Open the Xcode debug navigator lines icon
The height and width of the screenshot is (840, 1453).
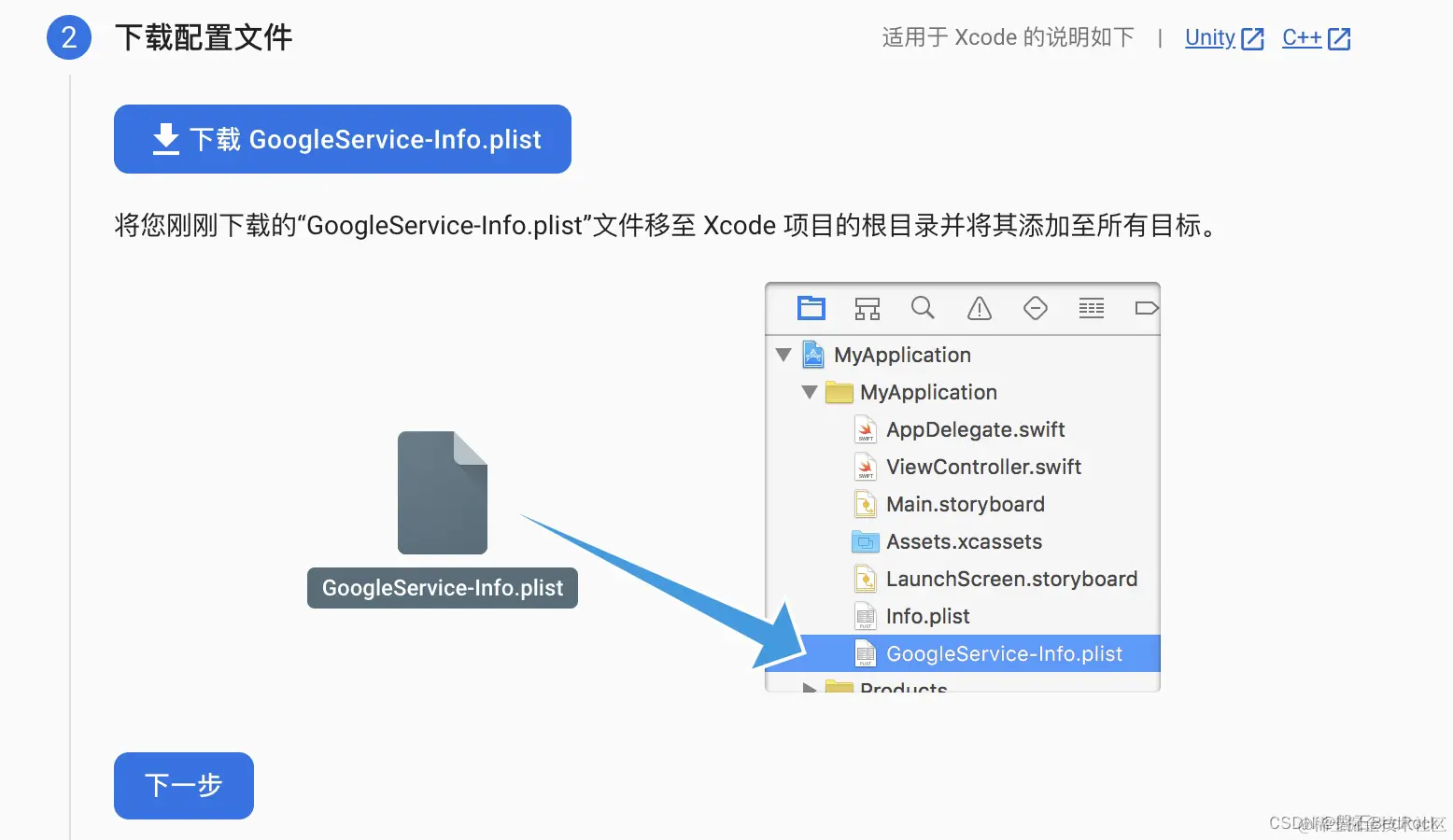coord(1092,308)
